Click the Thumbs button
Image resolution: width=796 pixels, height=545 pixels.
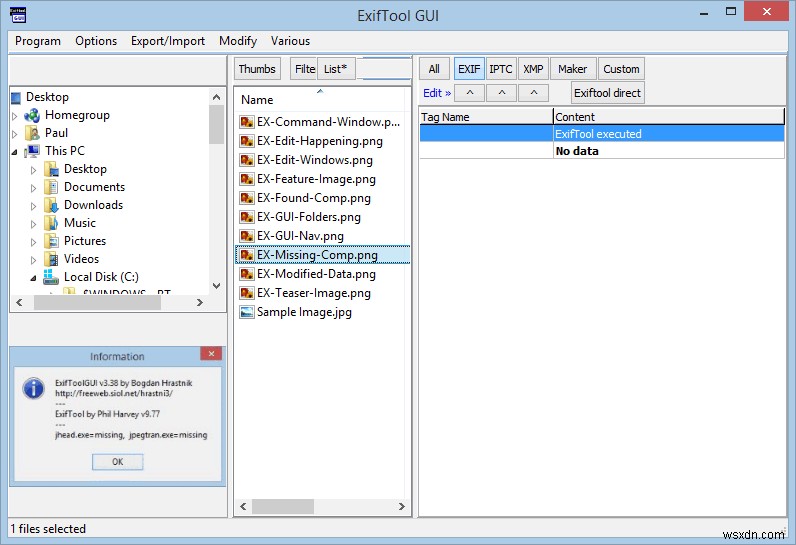click(x=257, y=69)
